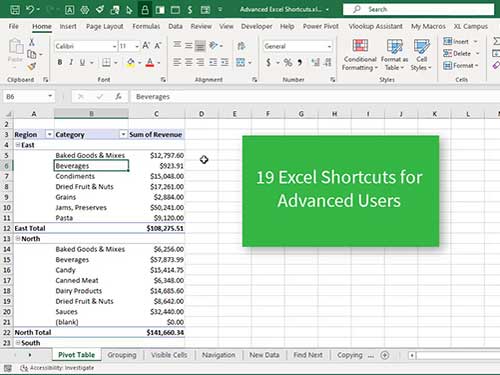Open the General number format dropdown

(x=329, y=46)
